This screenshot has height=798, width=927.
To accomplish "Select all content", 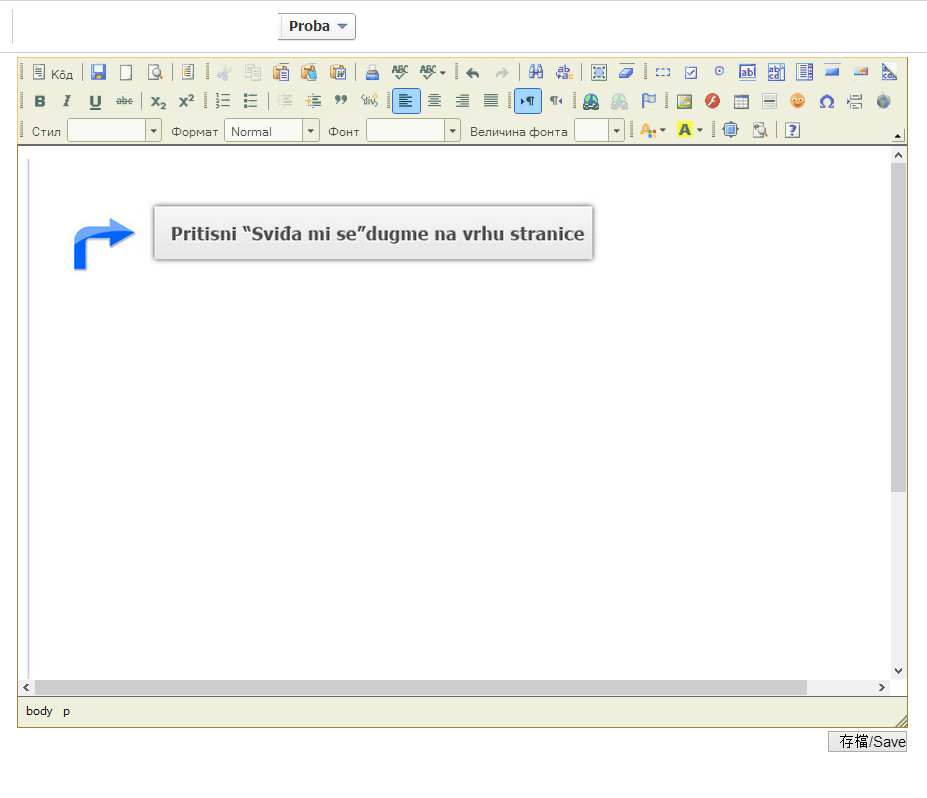I will click(598, 73).
